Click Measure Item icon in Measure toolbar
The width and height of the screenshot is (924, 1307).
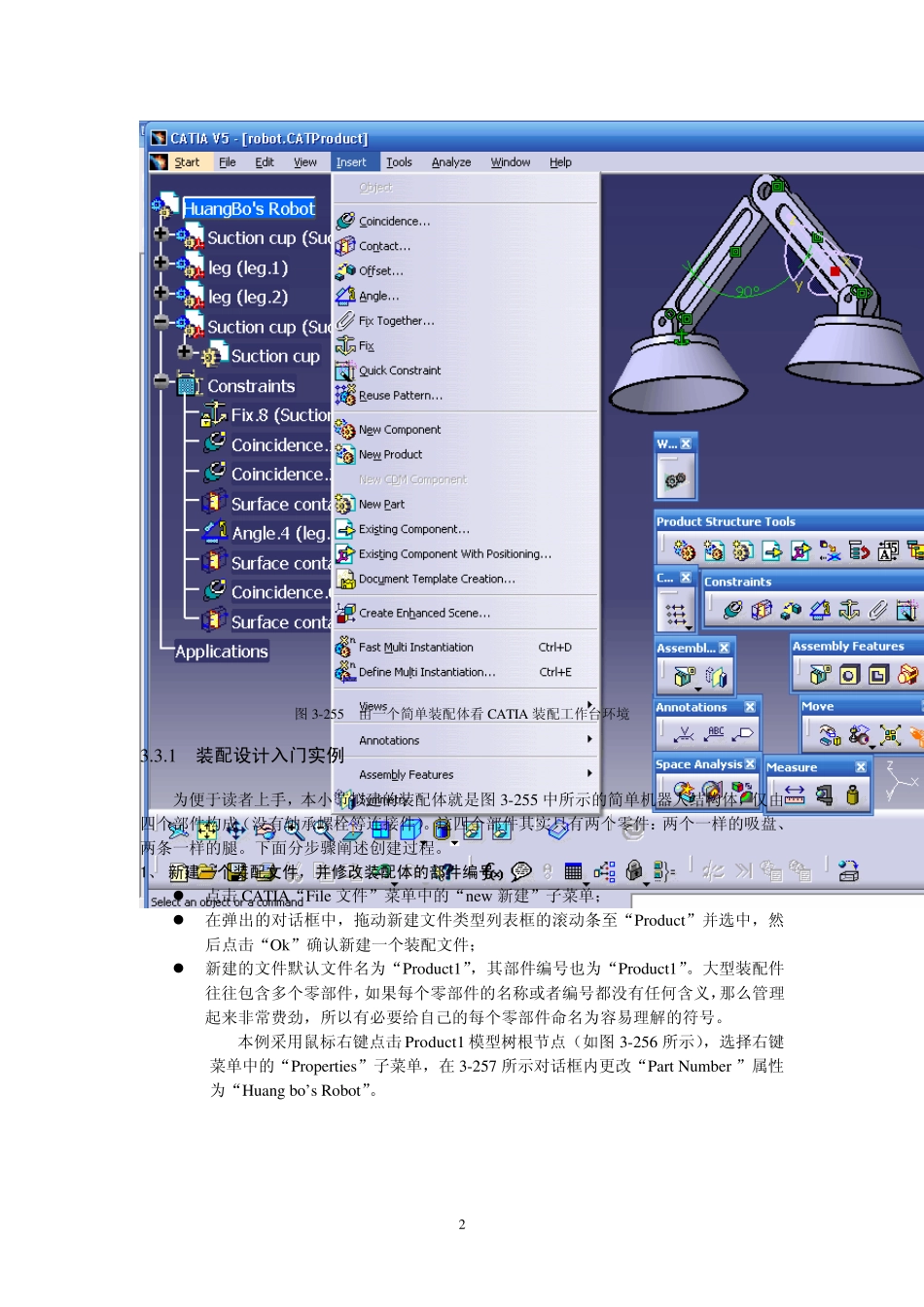(824, 795)
